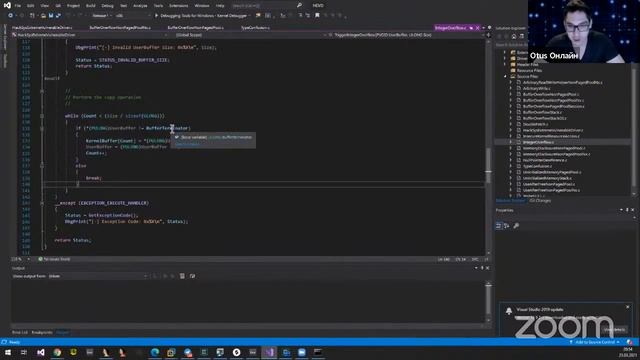Click the editor vertical scrollbar thumb

tap(488, 165)
